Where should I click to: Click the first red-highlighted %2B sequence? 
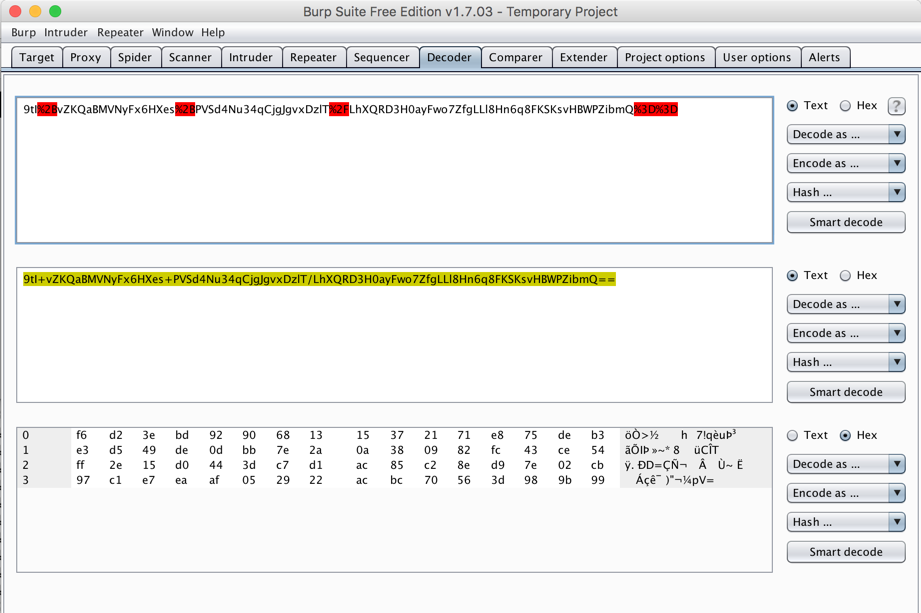[x=47, y=109]
